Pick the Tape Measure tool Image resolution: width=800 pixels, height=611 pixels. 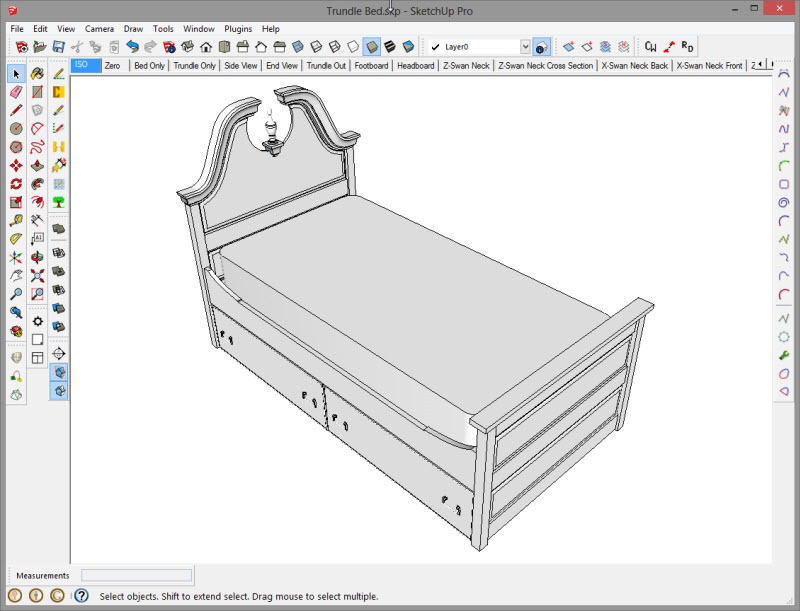(x=16, y=220)
